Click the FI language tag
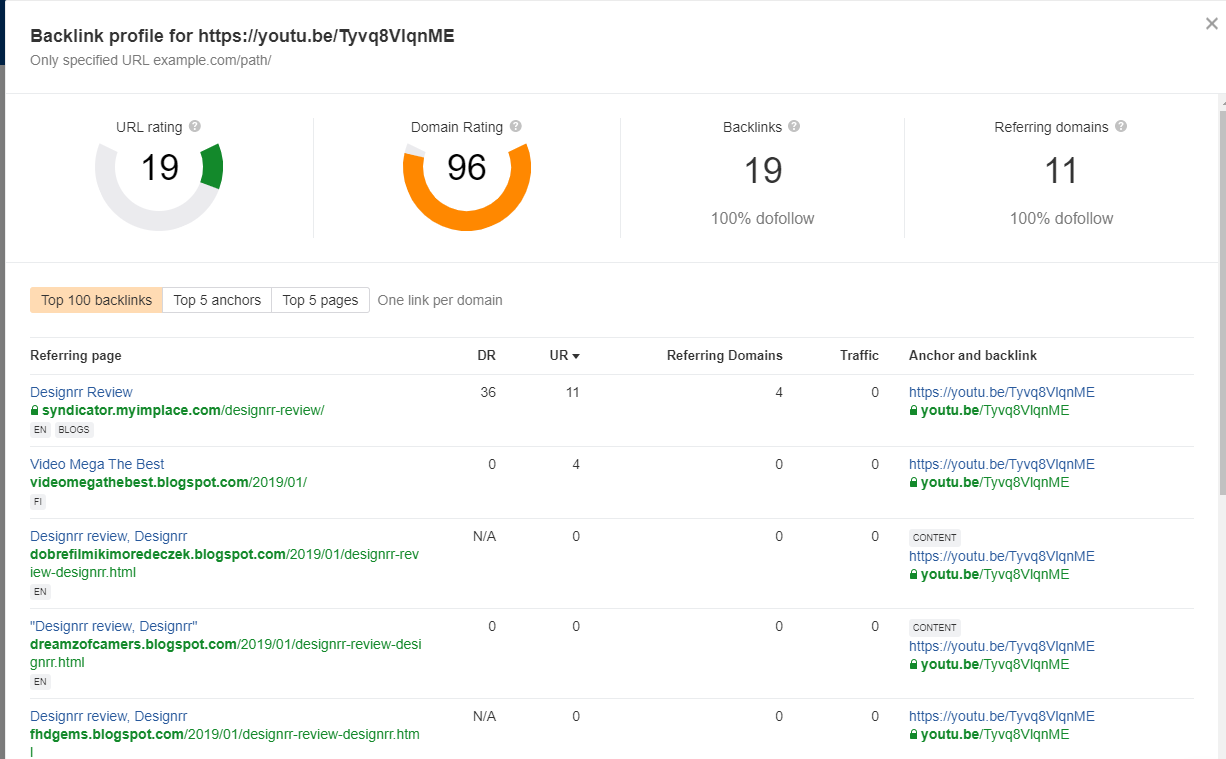Screen dimensions: 1226x759 (x=38, y=502)
